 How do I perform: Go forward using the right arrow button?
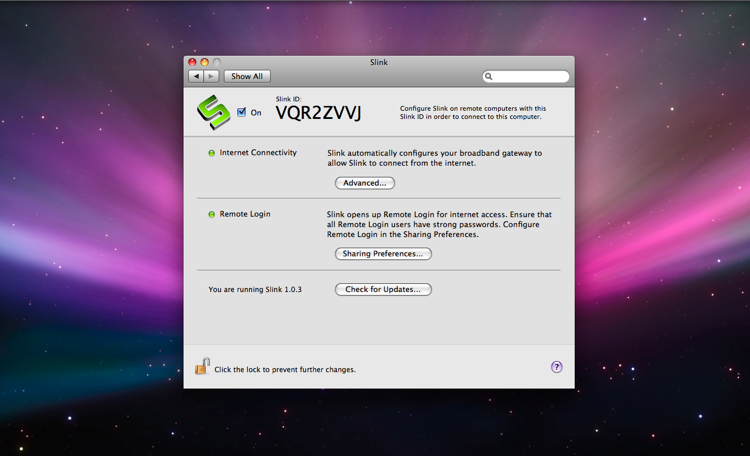tap(211, 76)
